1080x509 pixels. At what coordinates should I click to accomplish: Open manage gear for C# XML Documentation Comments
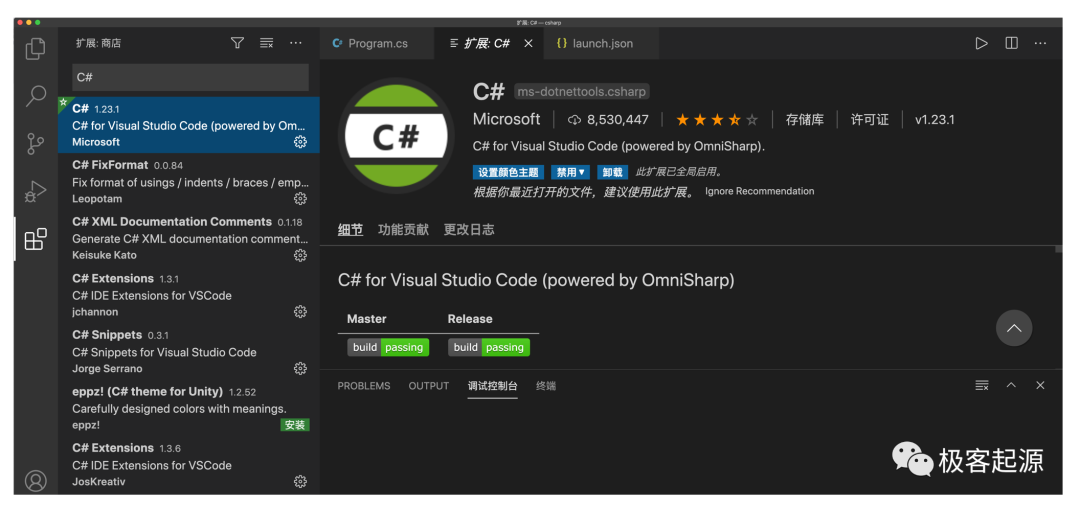(x=300, y=255)
